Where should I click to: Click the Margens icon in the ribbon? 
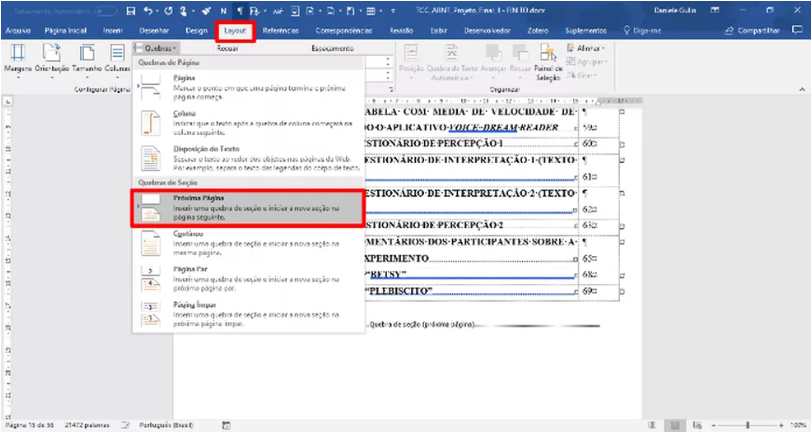point(17,59)
